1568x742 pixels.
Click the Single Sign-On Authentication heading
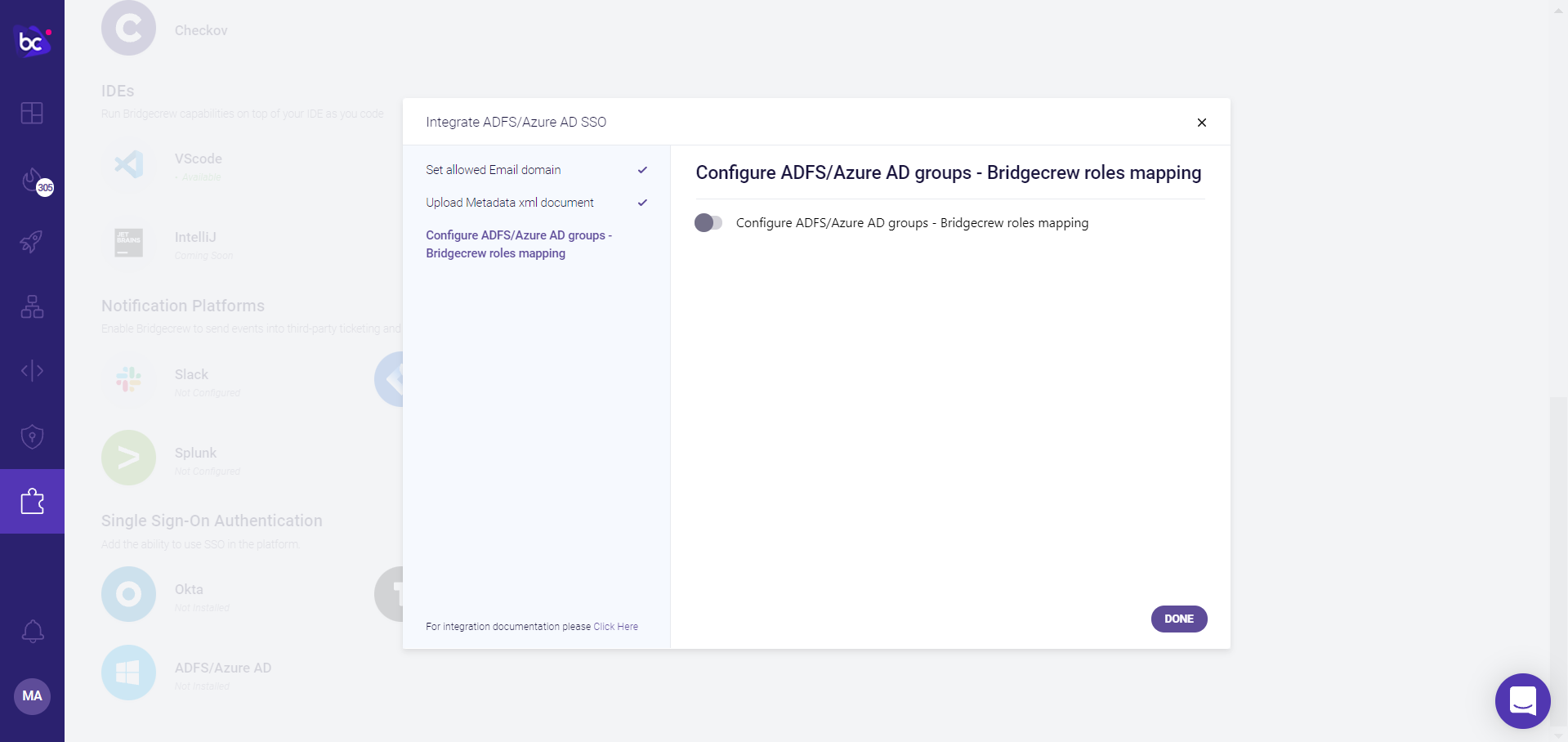[212, 521]
